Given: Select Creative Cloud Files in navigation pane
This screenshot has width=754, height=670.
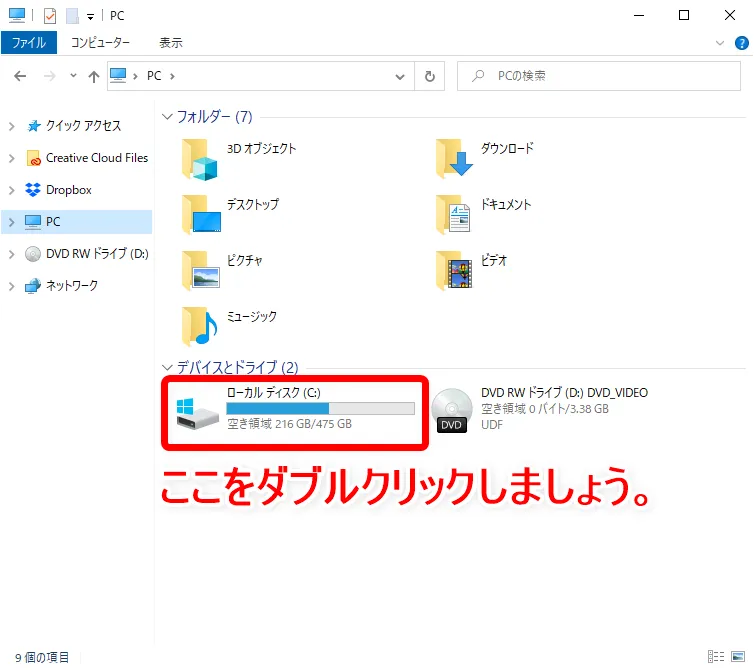Looking at the screenshot, I should (x=97, y=158).
